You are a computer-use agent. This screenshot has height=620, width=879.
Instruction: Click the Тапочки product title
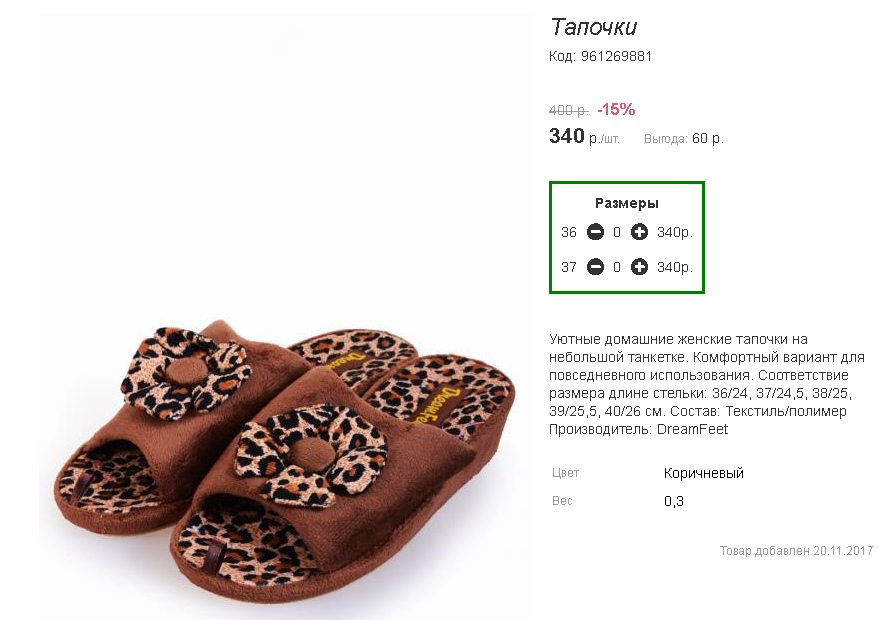pos(594,27)
